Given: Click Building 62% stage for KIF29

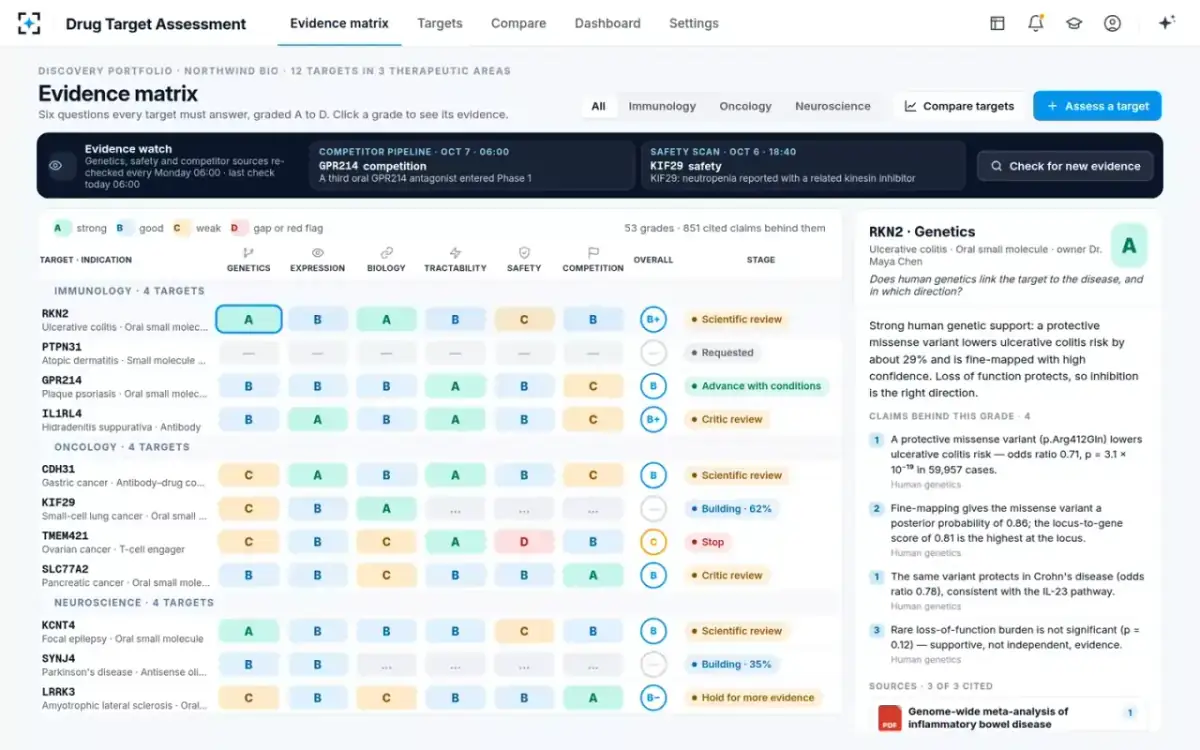Looking at the screenshot, I should point(731,509).
